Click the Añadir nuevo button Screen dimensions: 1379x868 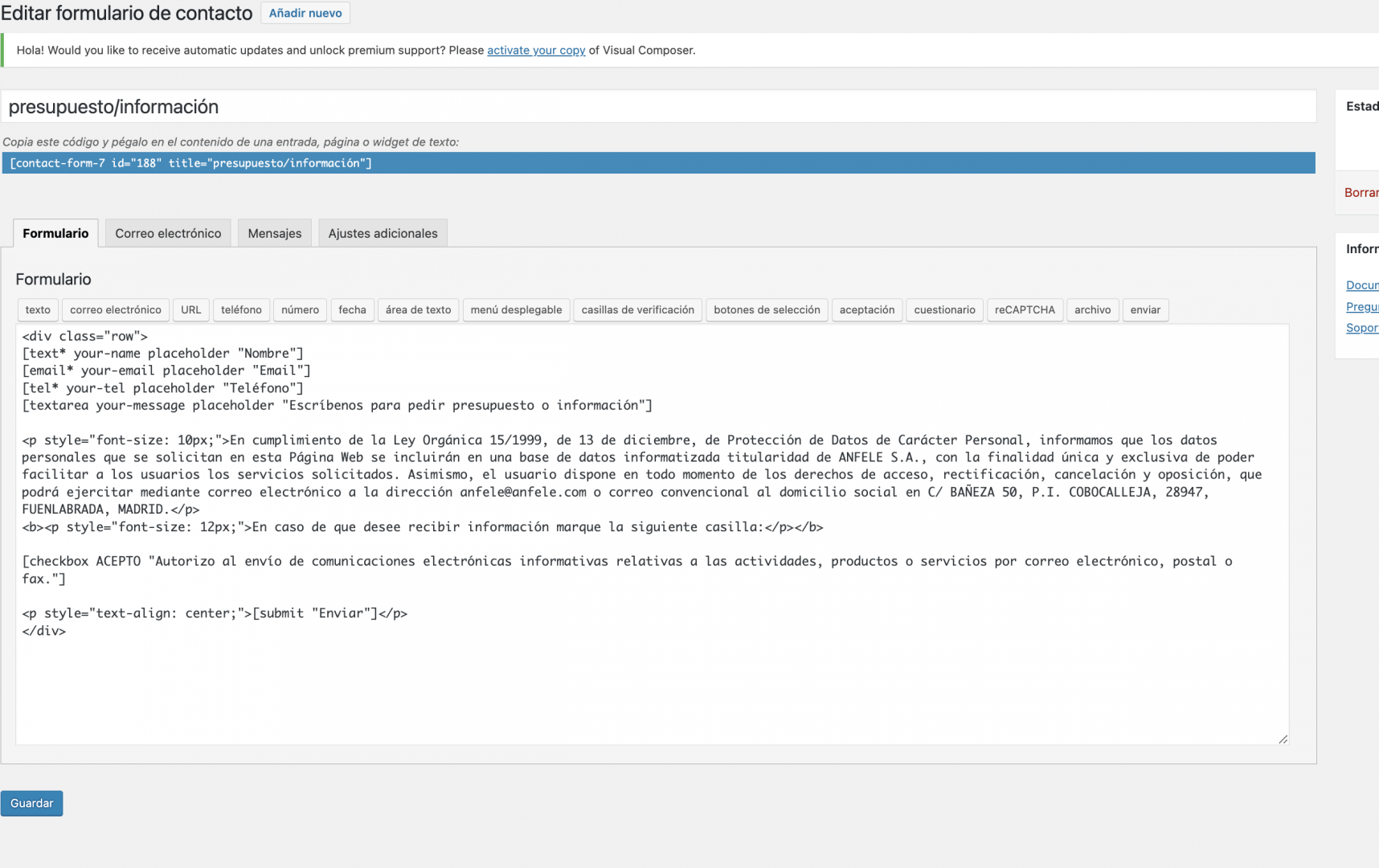pyautogui.click(x=305, y=13)
